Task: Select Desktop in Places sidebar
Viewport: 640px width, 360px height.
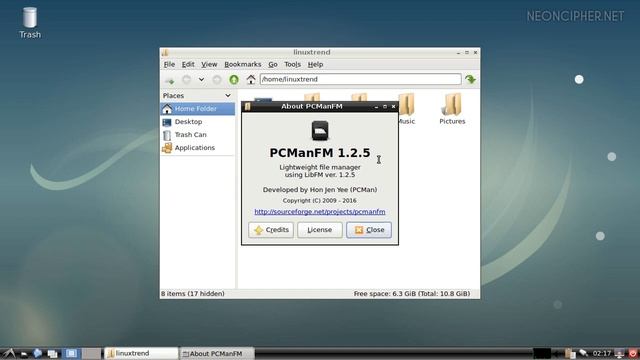Action: 198,122
